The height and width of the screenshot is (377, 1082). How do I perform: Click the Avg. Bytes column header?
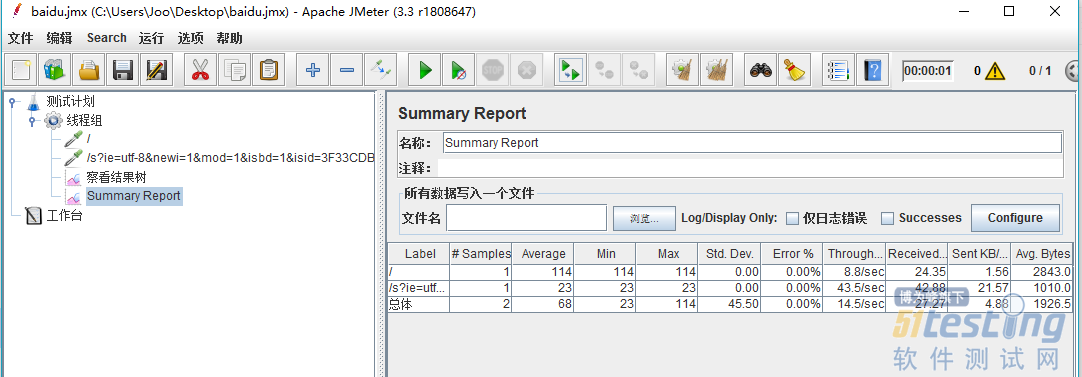coord(1041,254)
